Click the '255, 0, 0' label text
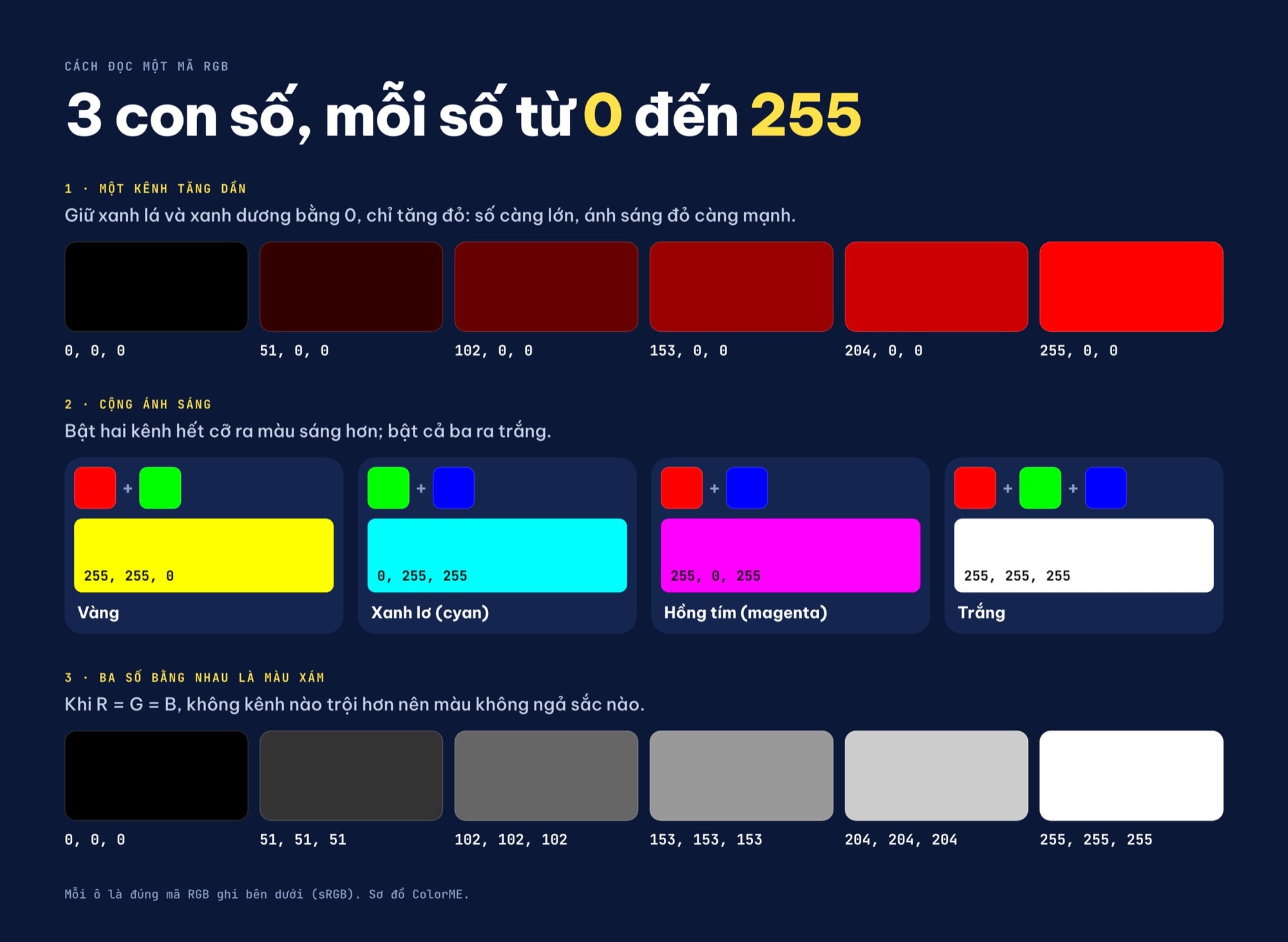Screen dimensions: 1288x942 pos(1079,351)
